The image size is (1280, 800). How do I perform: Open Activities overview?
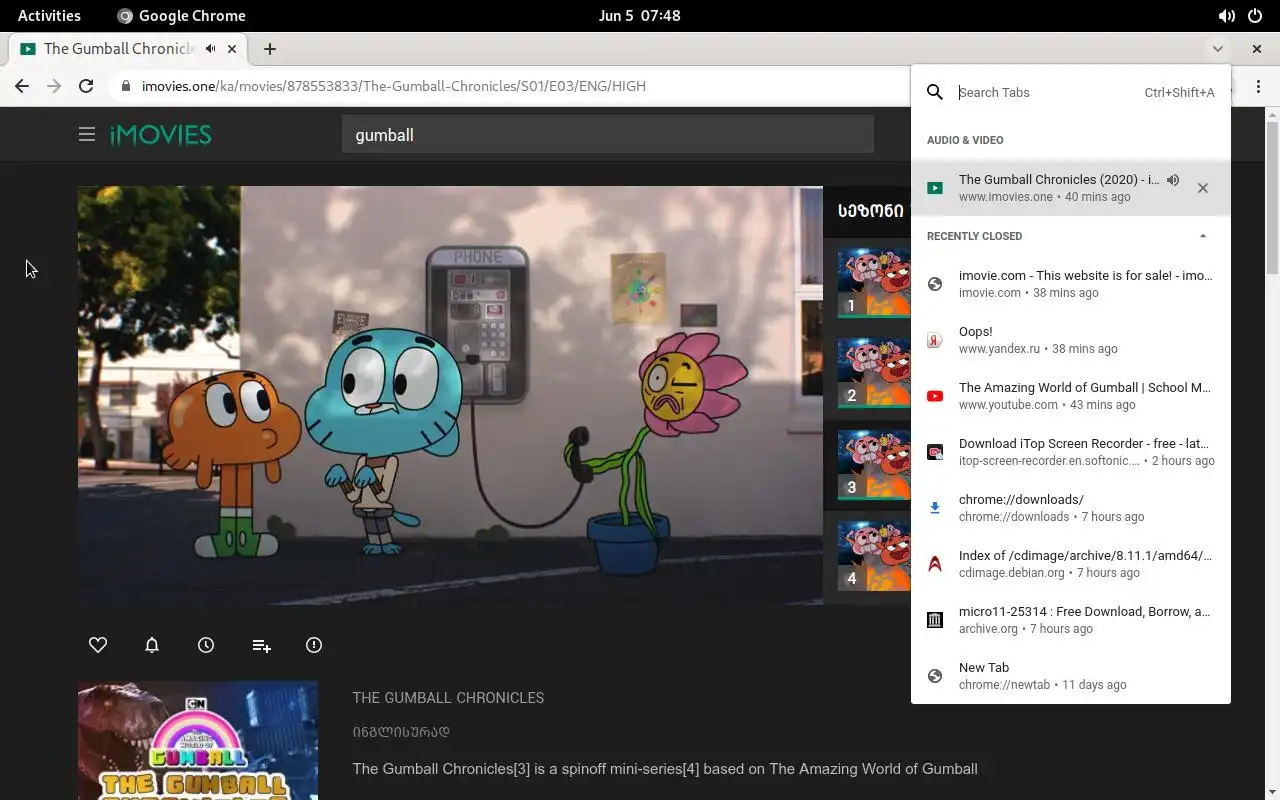pyautogui.click(x=49, y=16)
